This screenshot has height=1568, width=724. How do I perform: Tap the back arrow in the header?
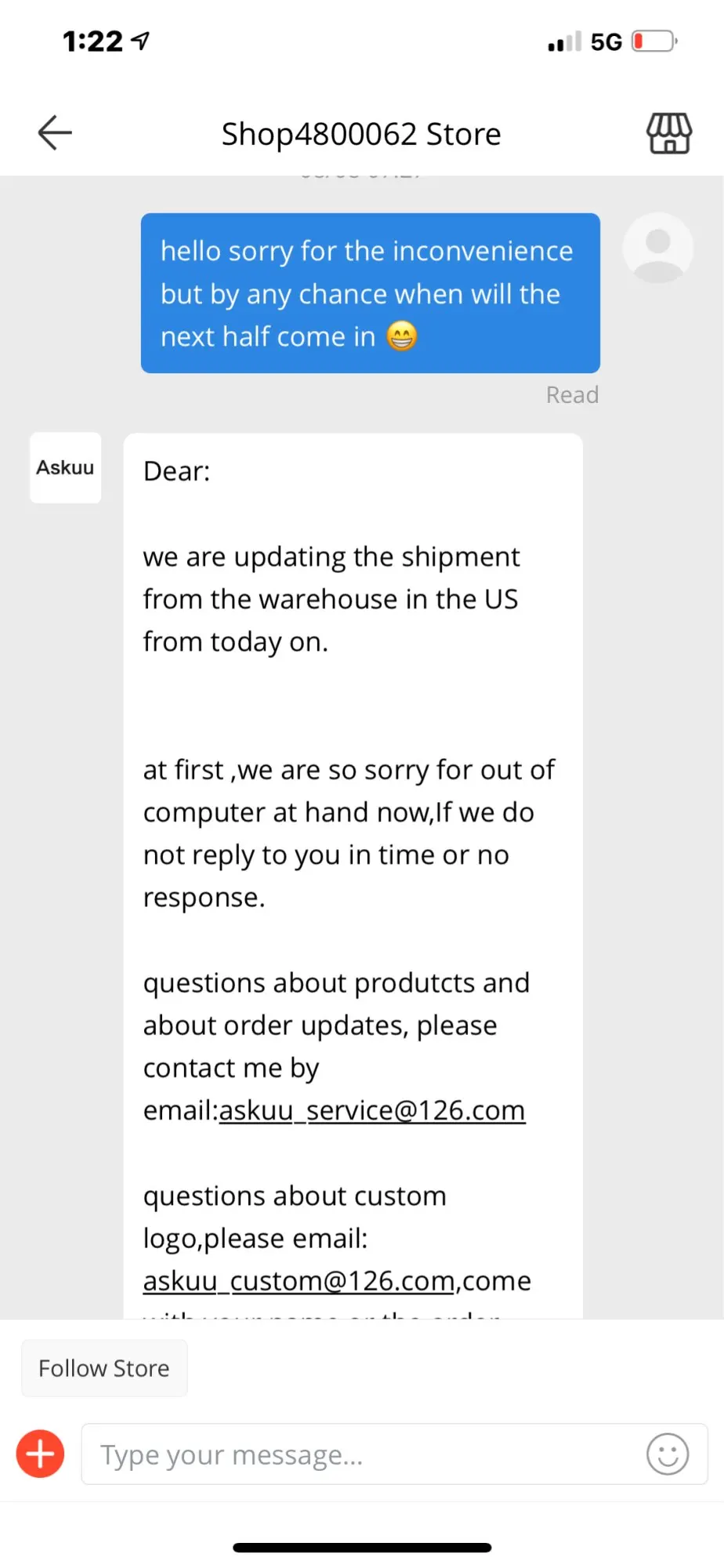55,132
